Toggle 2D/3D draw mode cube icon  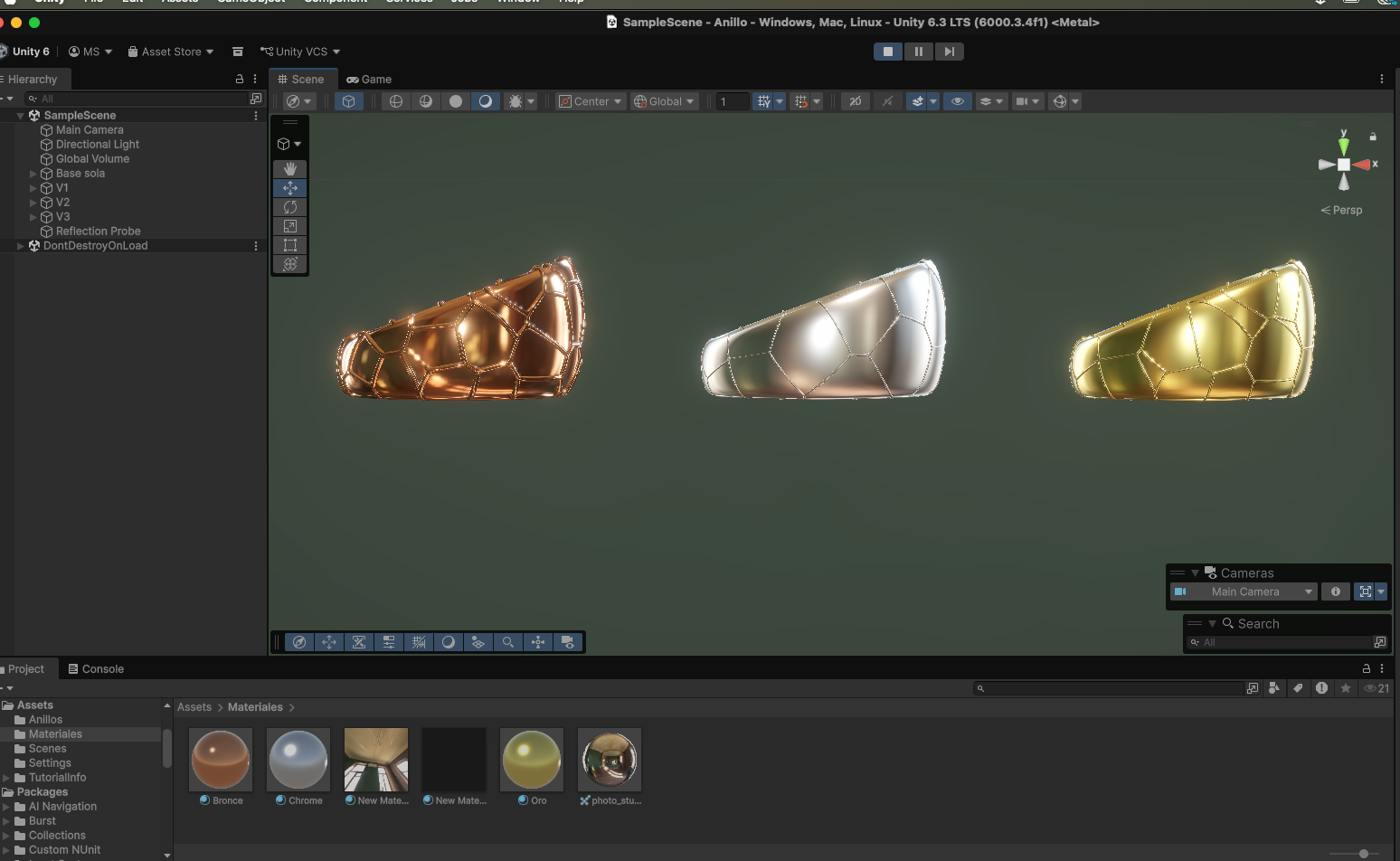(x=348, y=101)
